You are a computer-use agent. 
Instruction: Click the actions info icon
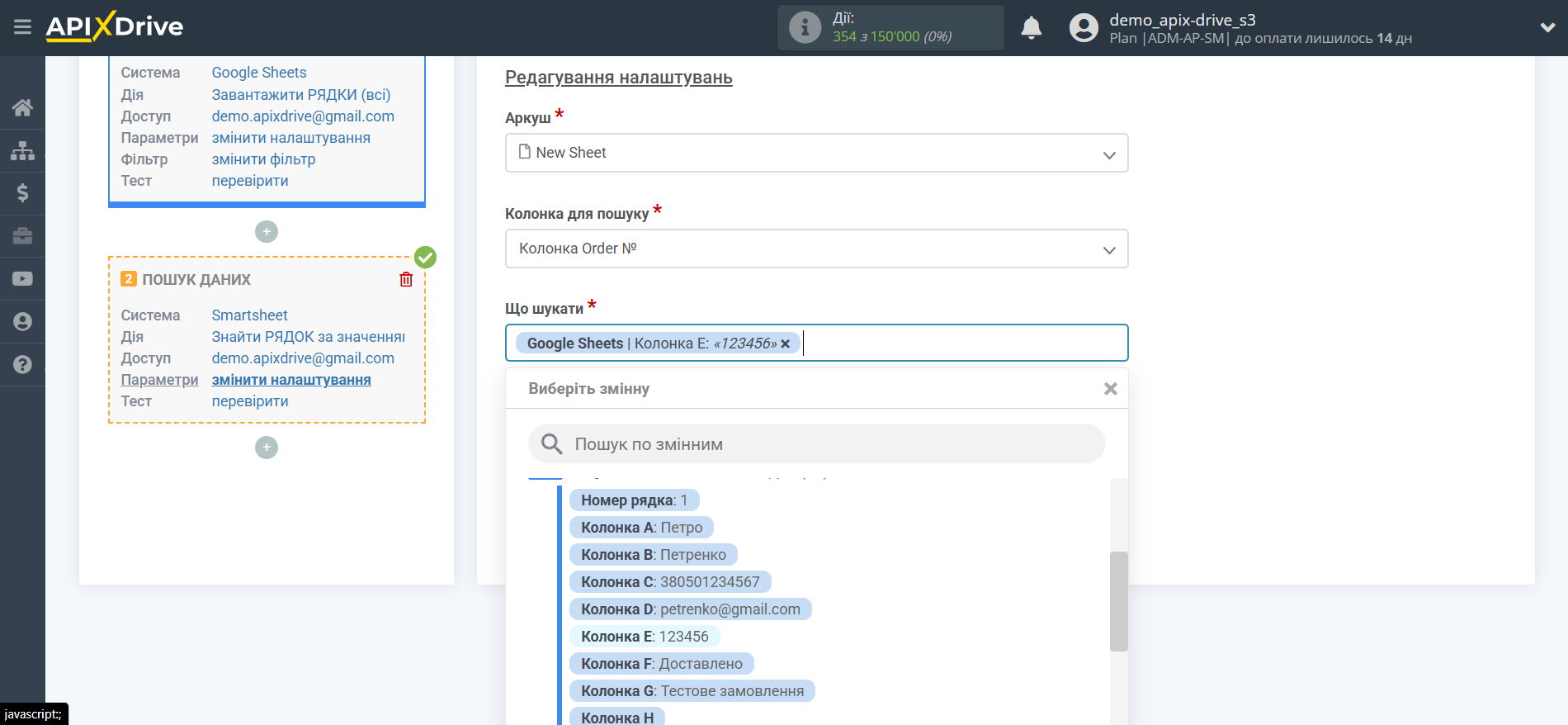coord(805,27)
